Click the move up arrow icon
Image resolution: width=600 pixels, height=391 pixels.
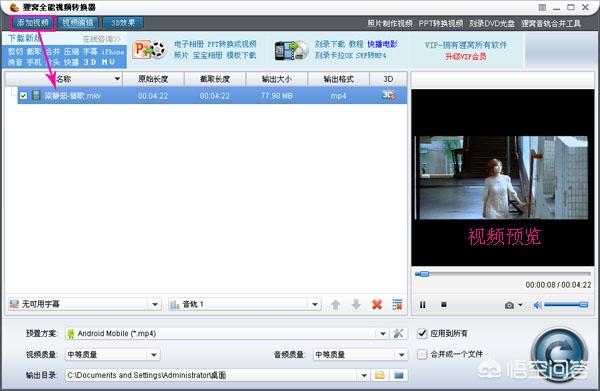click(336, 305)
